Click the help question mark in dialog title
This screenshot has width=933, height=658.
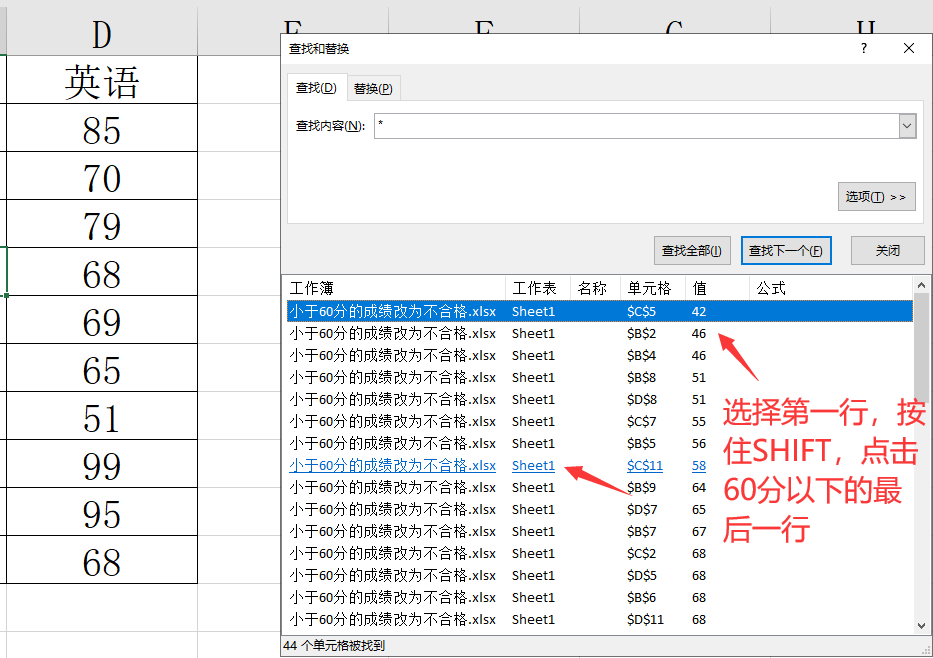click(863, 48)
